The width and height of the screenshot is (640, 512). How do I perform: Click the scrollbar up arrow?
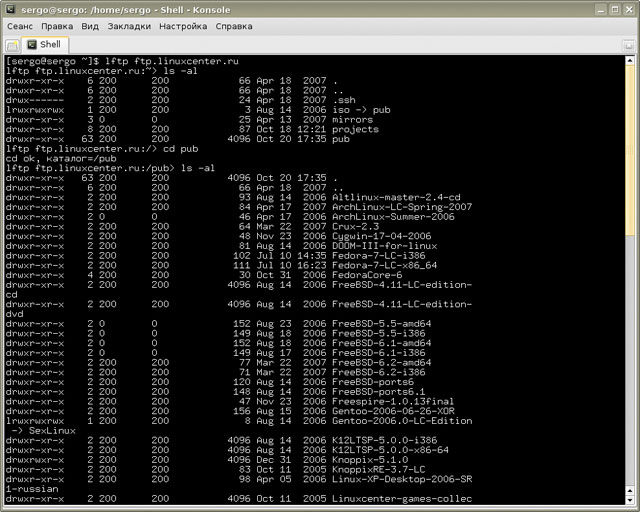[630, 61]
